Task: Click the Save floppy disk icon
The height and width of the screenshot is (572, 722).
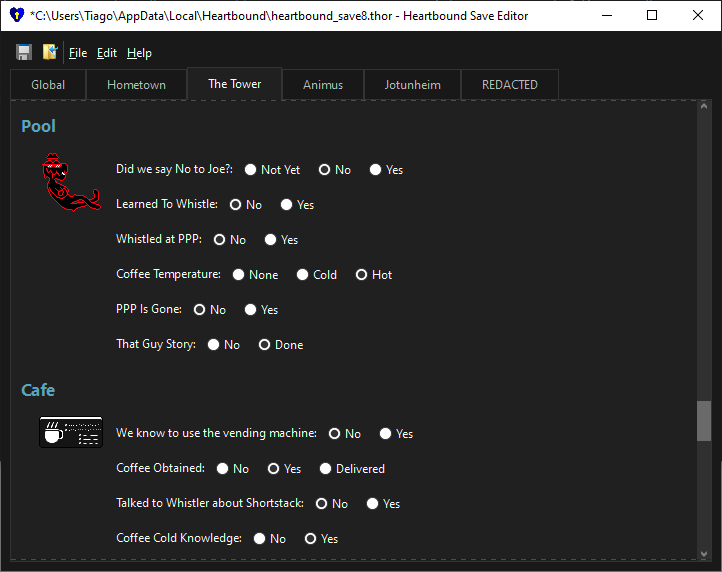Action: tap(24, 52)
